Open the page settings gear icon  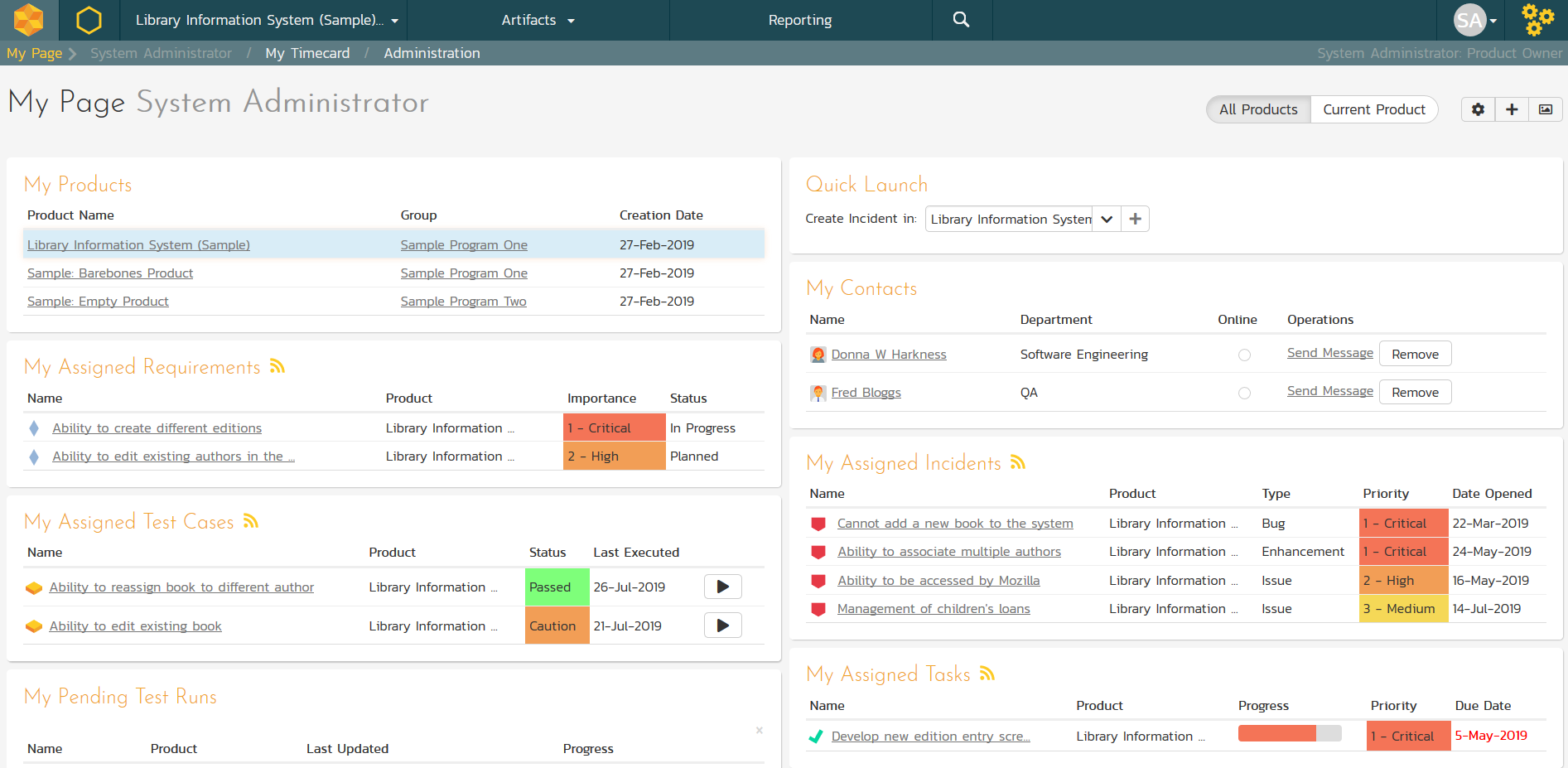[1478, 109]
